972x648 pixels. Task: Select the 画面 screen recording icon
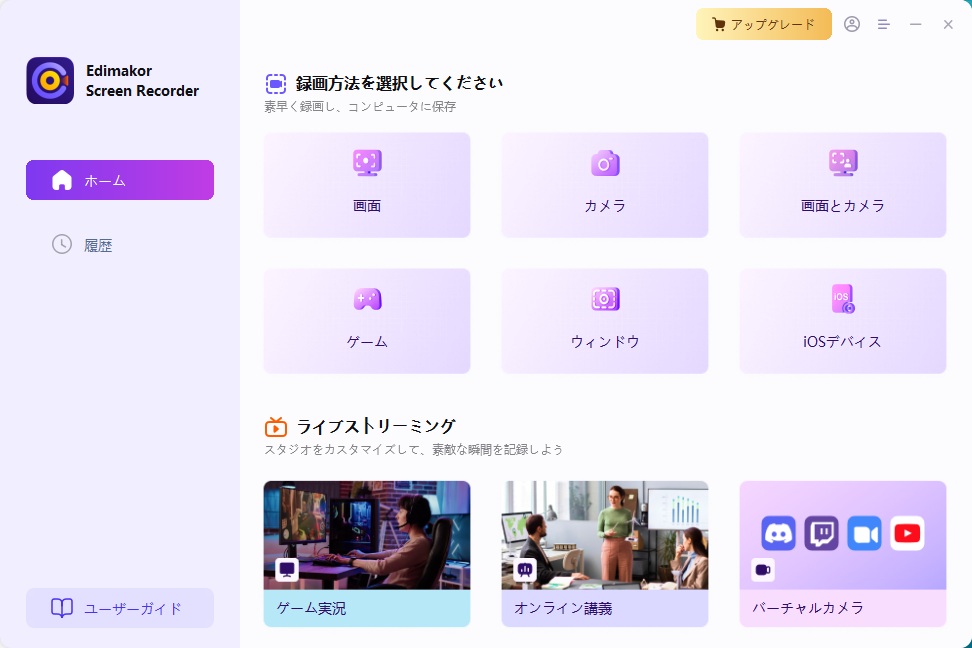(x=367, y=163)
